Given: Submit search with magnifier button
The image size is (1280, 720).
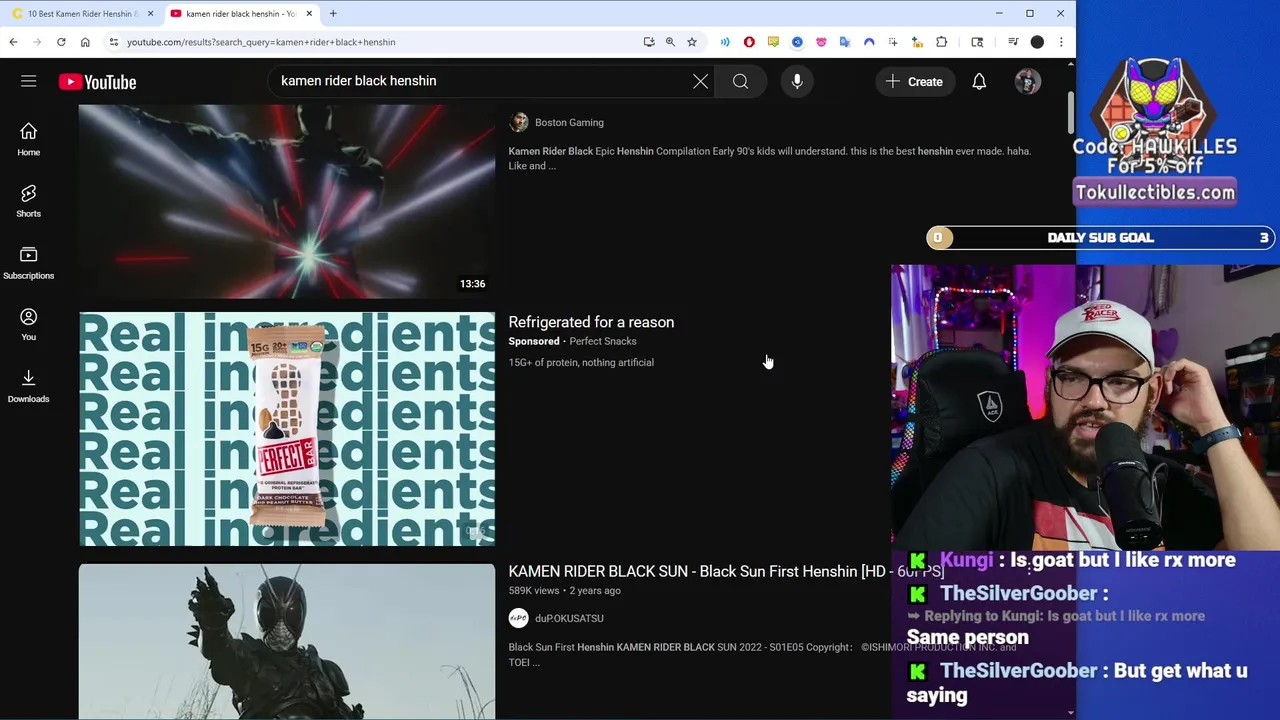Looking at the screenshot, I should click(x=740, y=81).
